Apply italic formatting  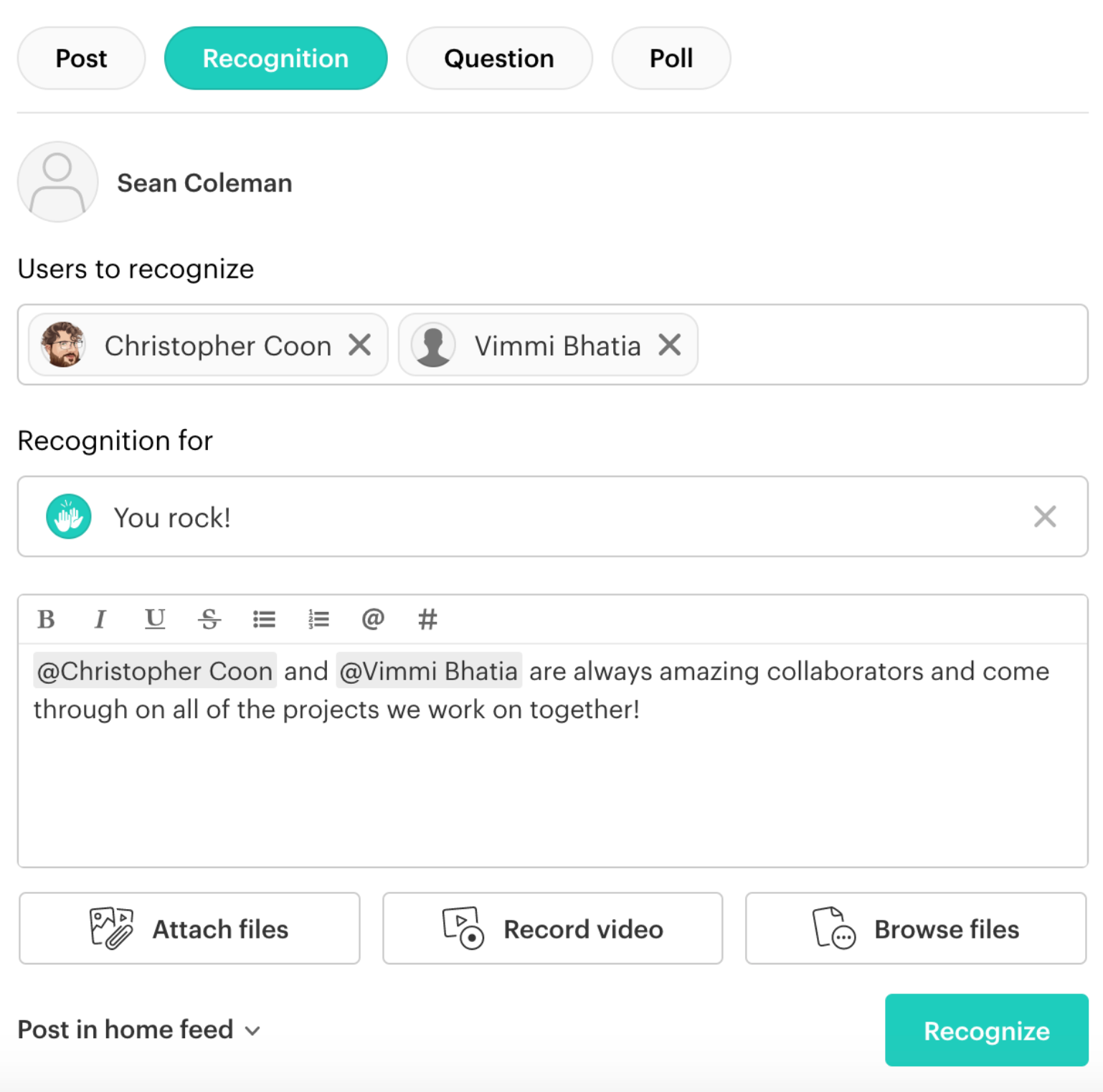point(100,619)
